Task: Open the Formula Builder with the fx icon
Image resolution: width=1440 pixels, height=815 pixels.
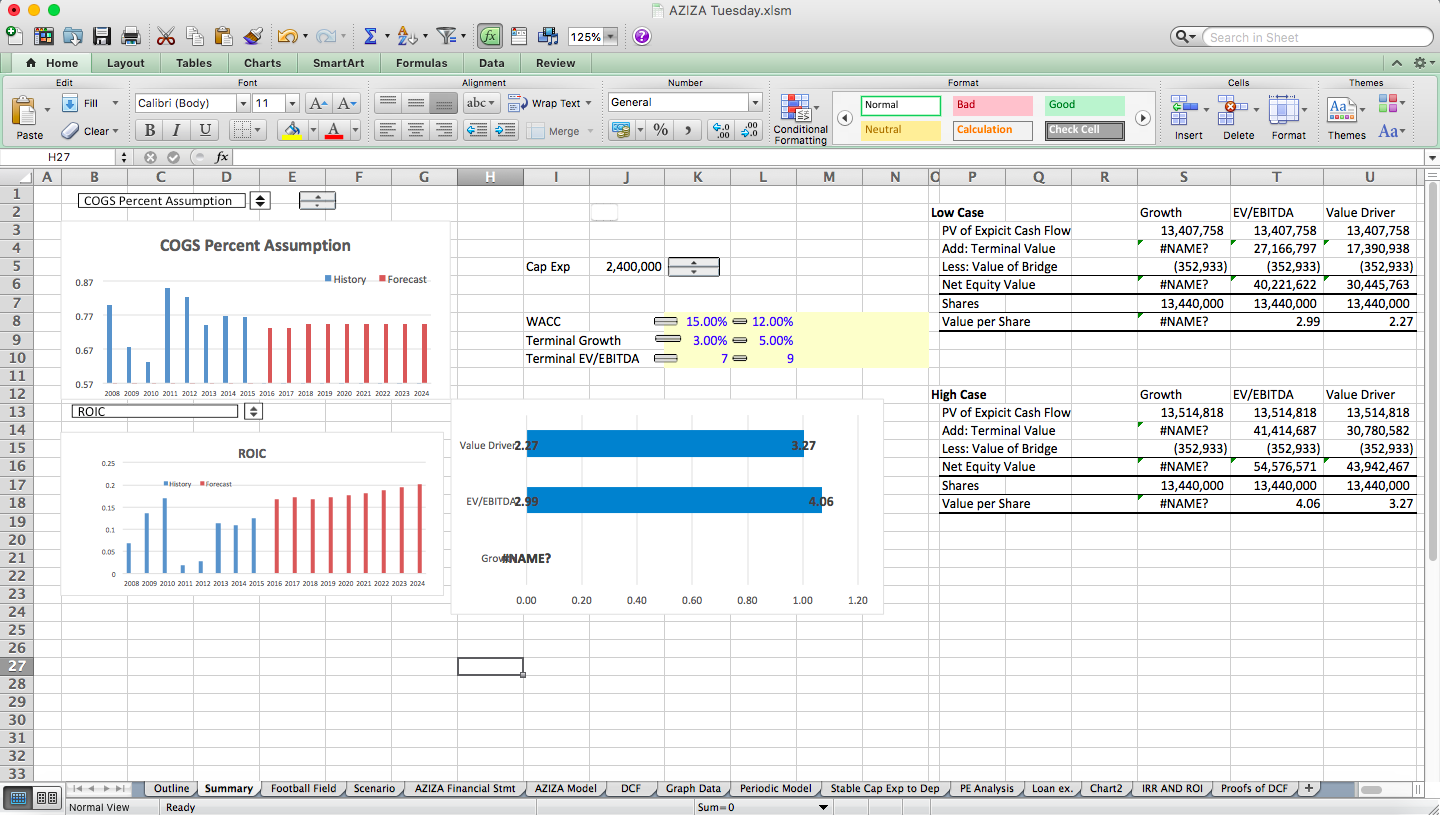Action: (x=490, y=36)
